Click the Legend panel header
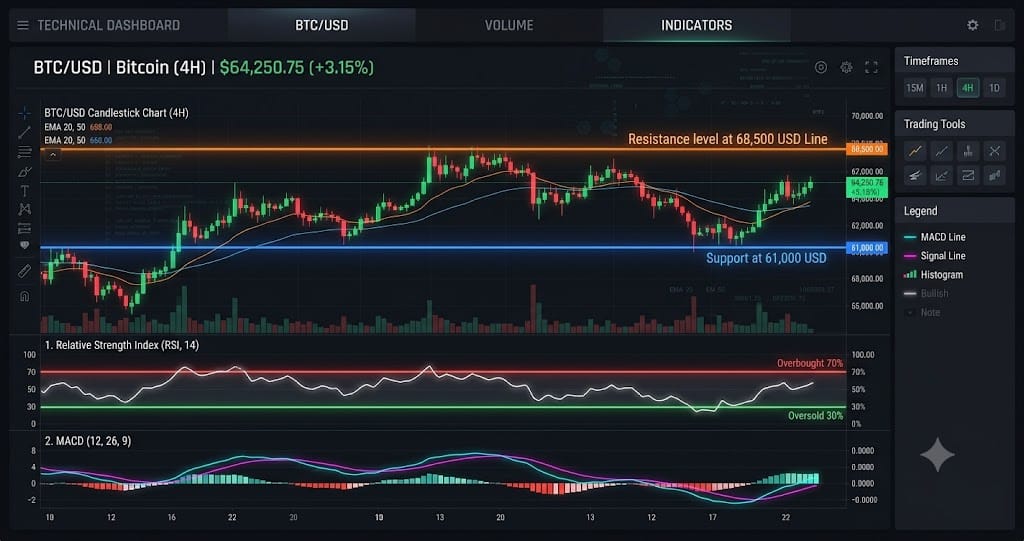The image size is (1024, 541). (954, 211)
